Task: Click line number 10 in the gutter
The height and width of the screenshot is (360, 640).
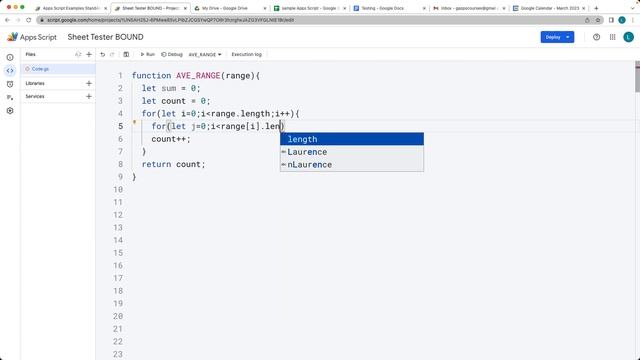Action: [118, 190]
